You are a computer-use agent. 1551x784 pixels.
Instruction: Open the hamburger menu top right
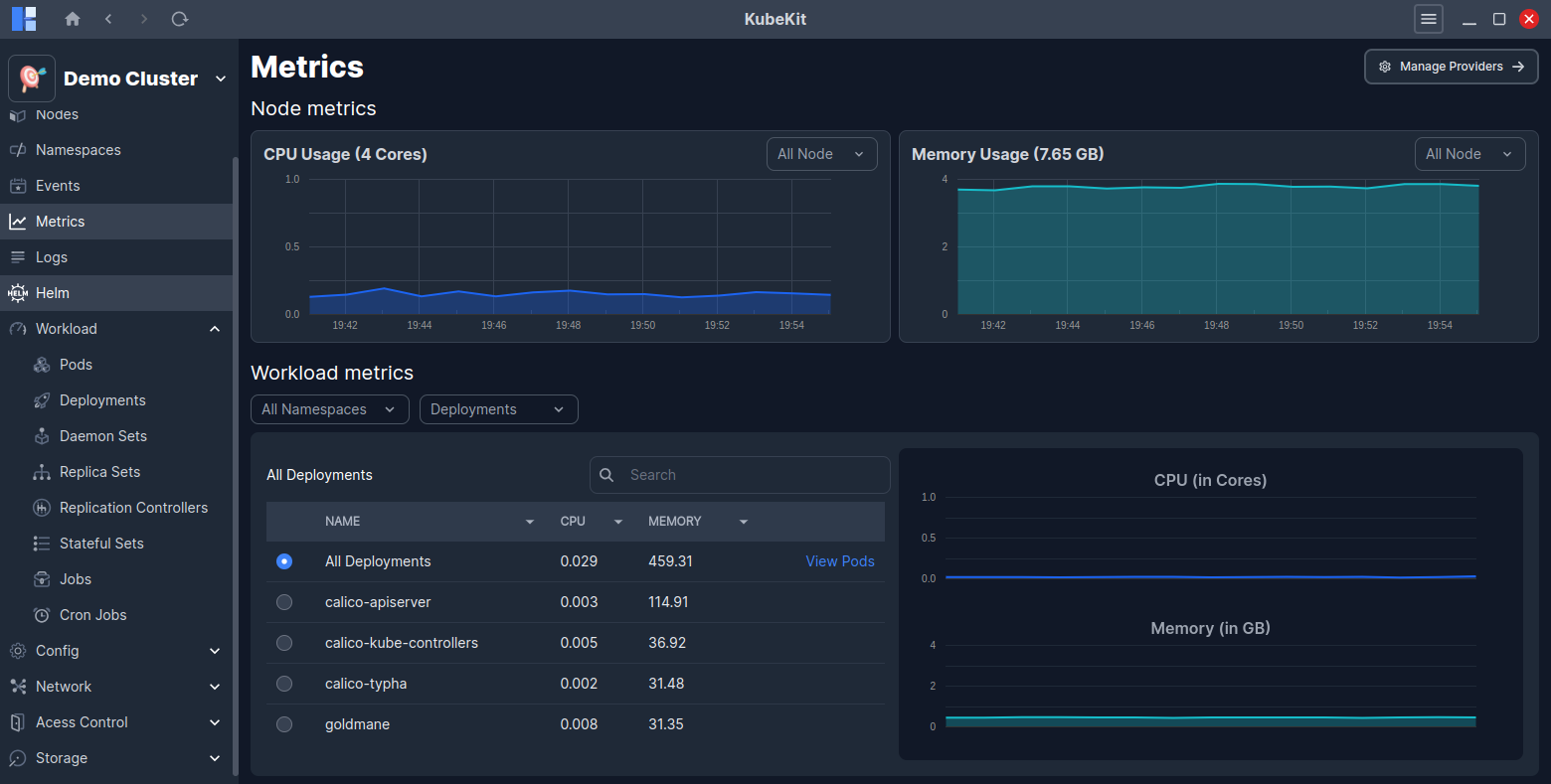[x=1429, y=19]
